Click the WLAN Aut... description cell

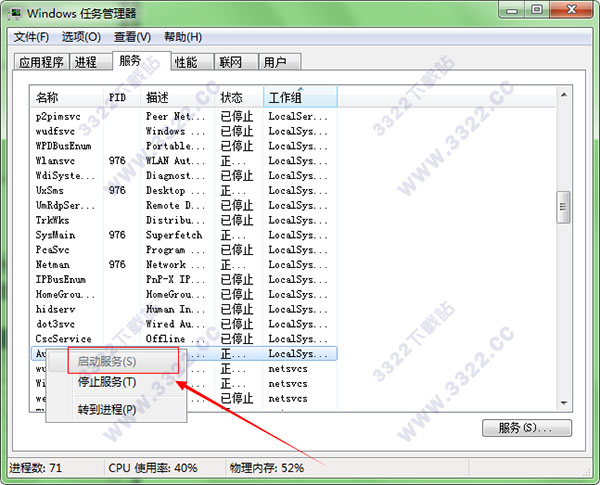(x=175, y=161)
